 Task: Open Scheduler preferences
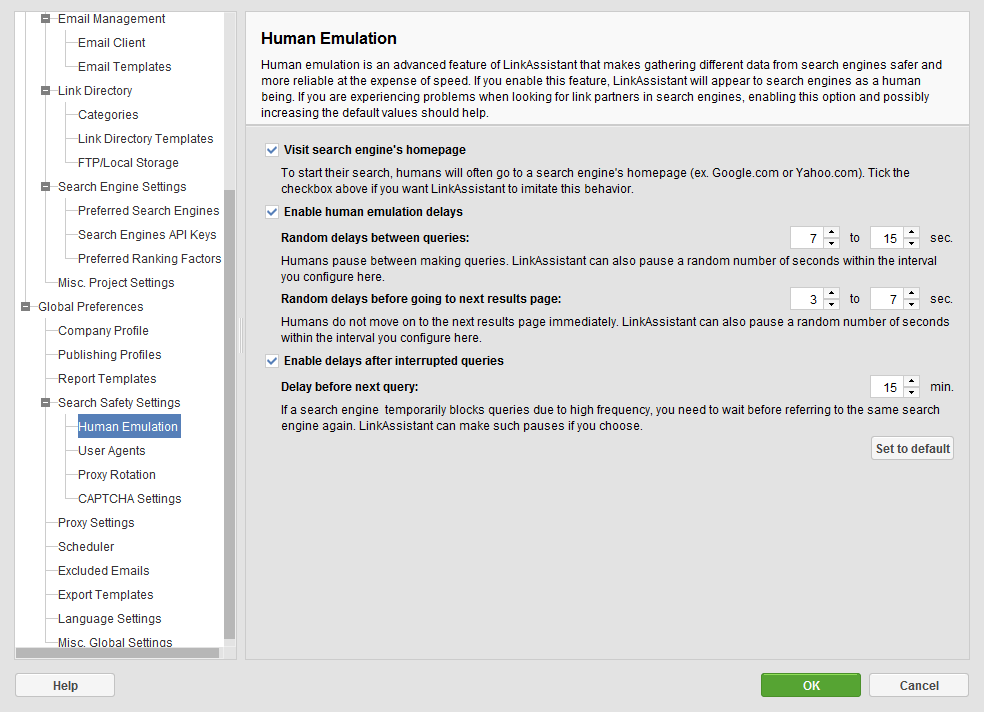[x=86, y=546]
